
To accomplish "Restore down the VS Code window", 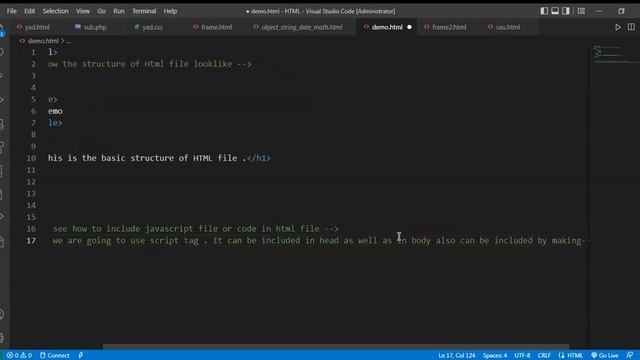I will point(621,11).
